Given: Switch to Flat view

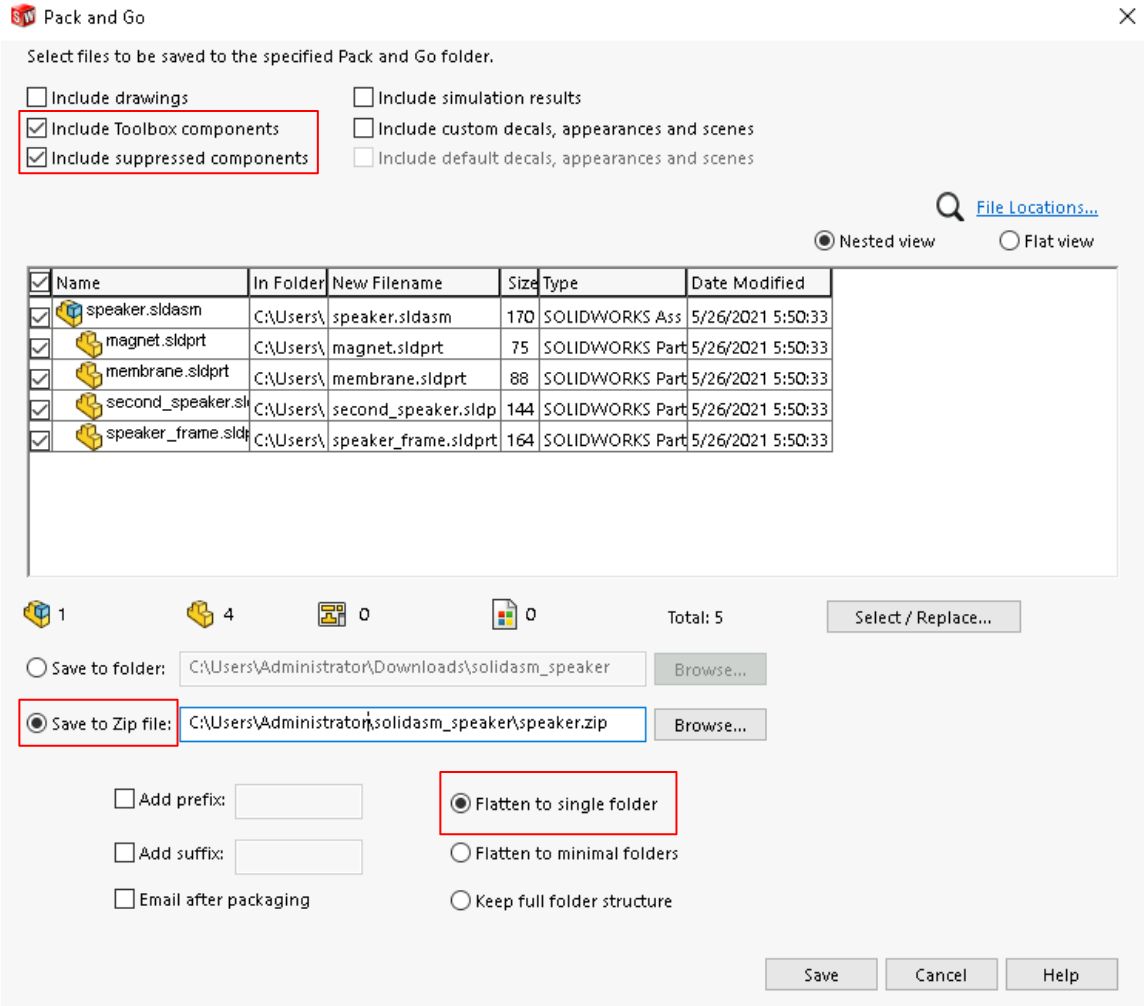Looking at the screenshot, I should [x=1009, y=240].
